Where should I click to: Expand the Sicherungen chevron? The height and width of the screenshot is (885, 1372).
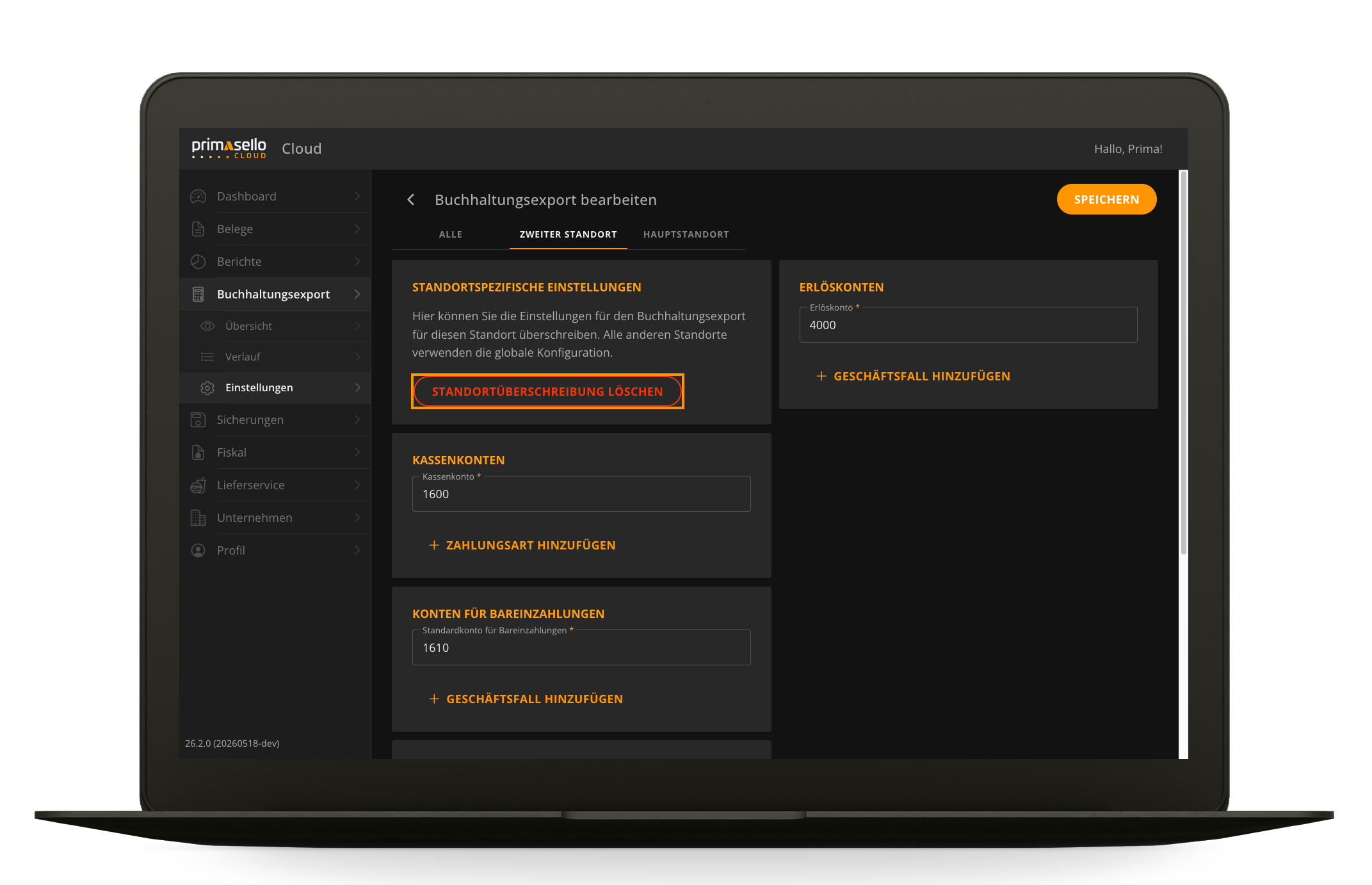[357, 420]
